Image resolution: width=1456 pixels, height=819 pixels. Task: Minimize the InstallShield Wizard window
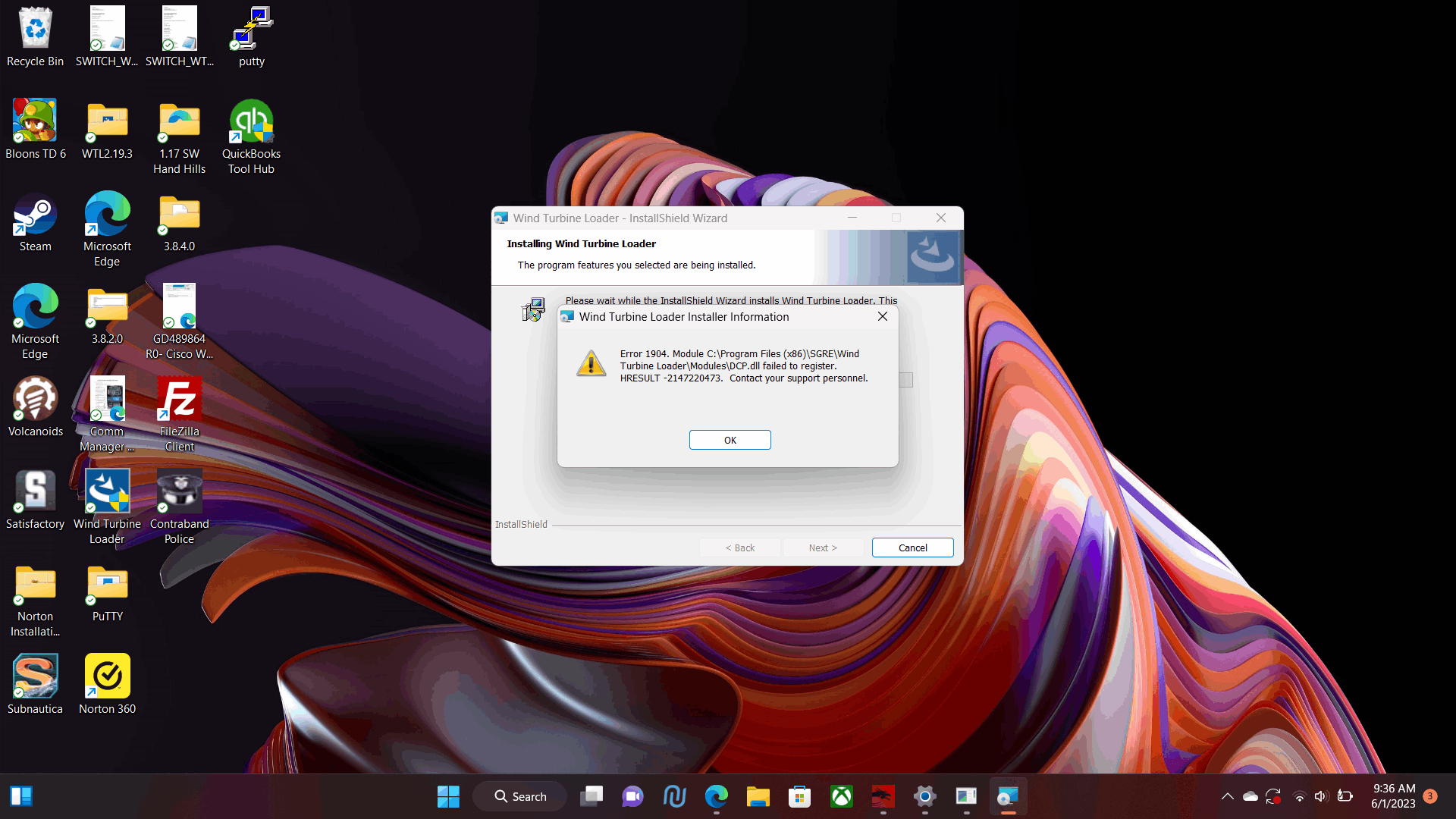852,218
